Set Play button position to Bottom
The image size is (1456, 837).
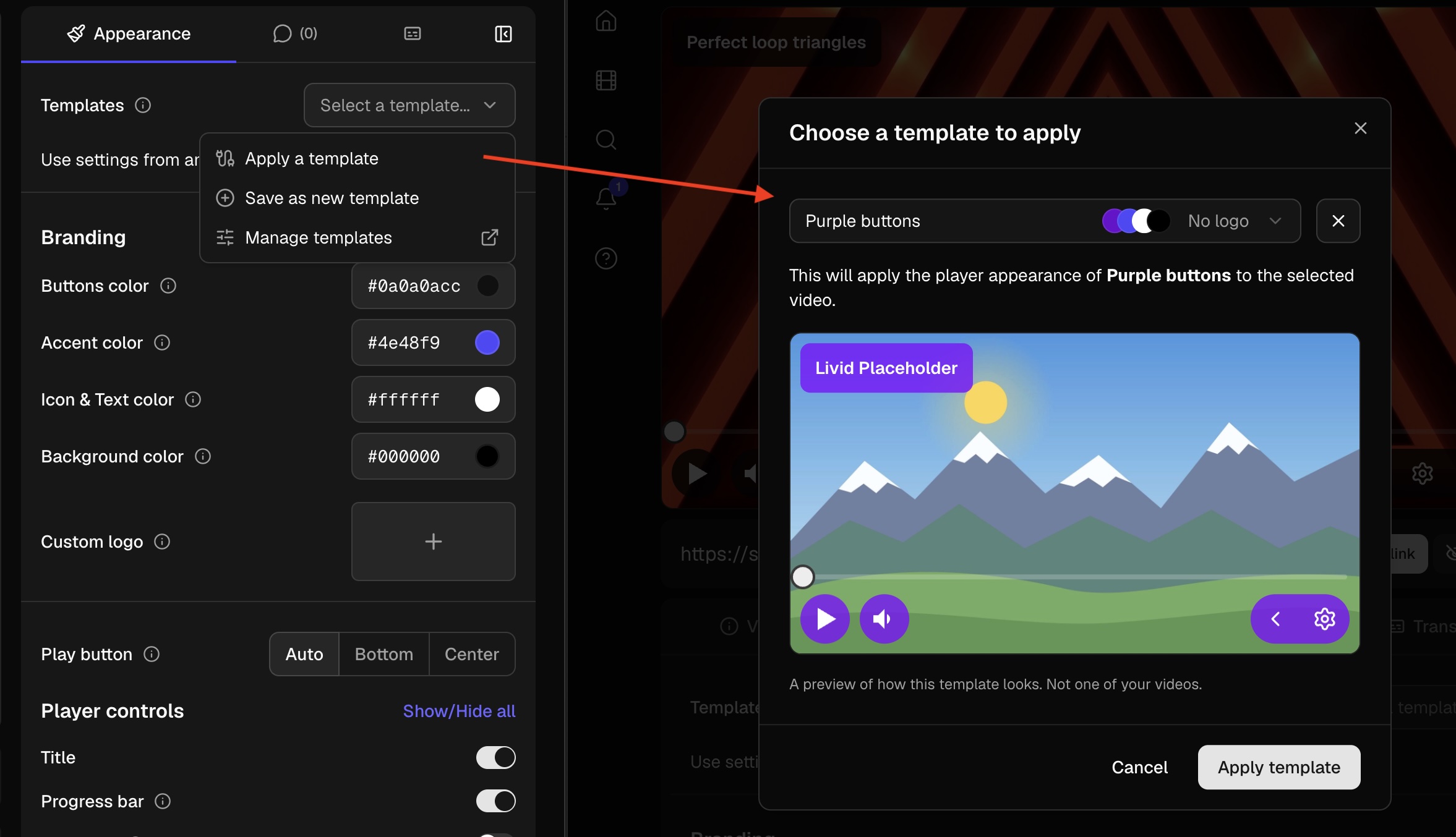tap(384, 654)
